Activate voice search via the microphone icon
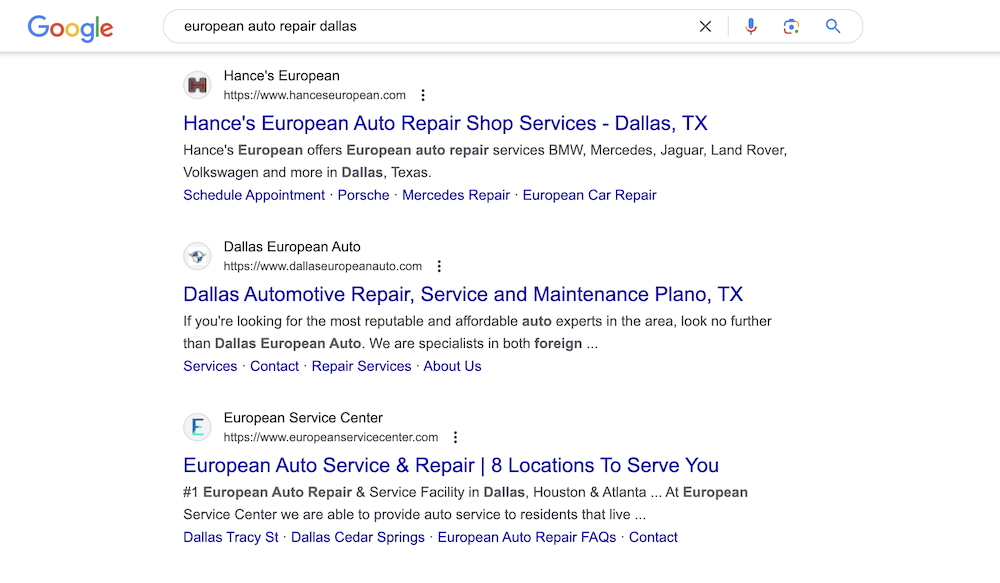The width and height of the screenshot is (1000, 583). click(751, 26)
